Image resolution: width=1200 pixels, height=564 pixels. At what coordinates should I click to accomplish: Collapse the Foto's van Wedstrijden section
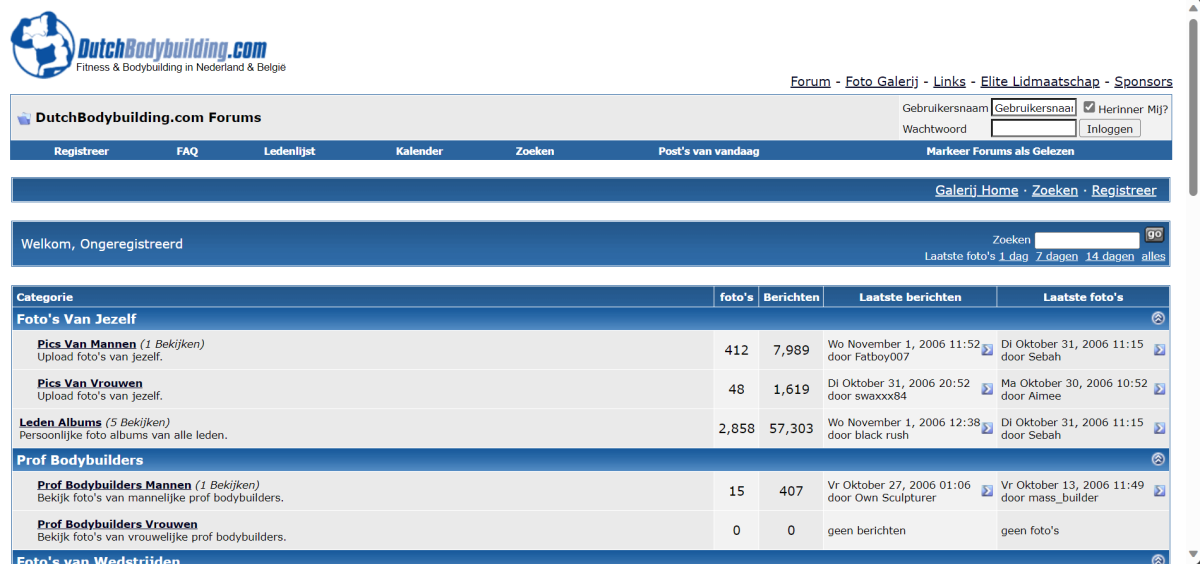pyautogui.click(x=1158, y=559)
